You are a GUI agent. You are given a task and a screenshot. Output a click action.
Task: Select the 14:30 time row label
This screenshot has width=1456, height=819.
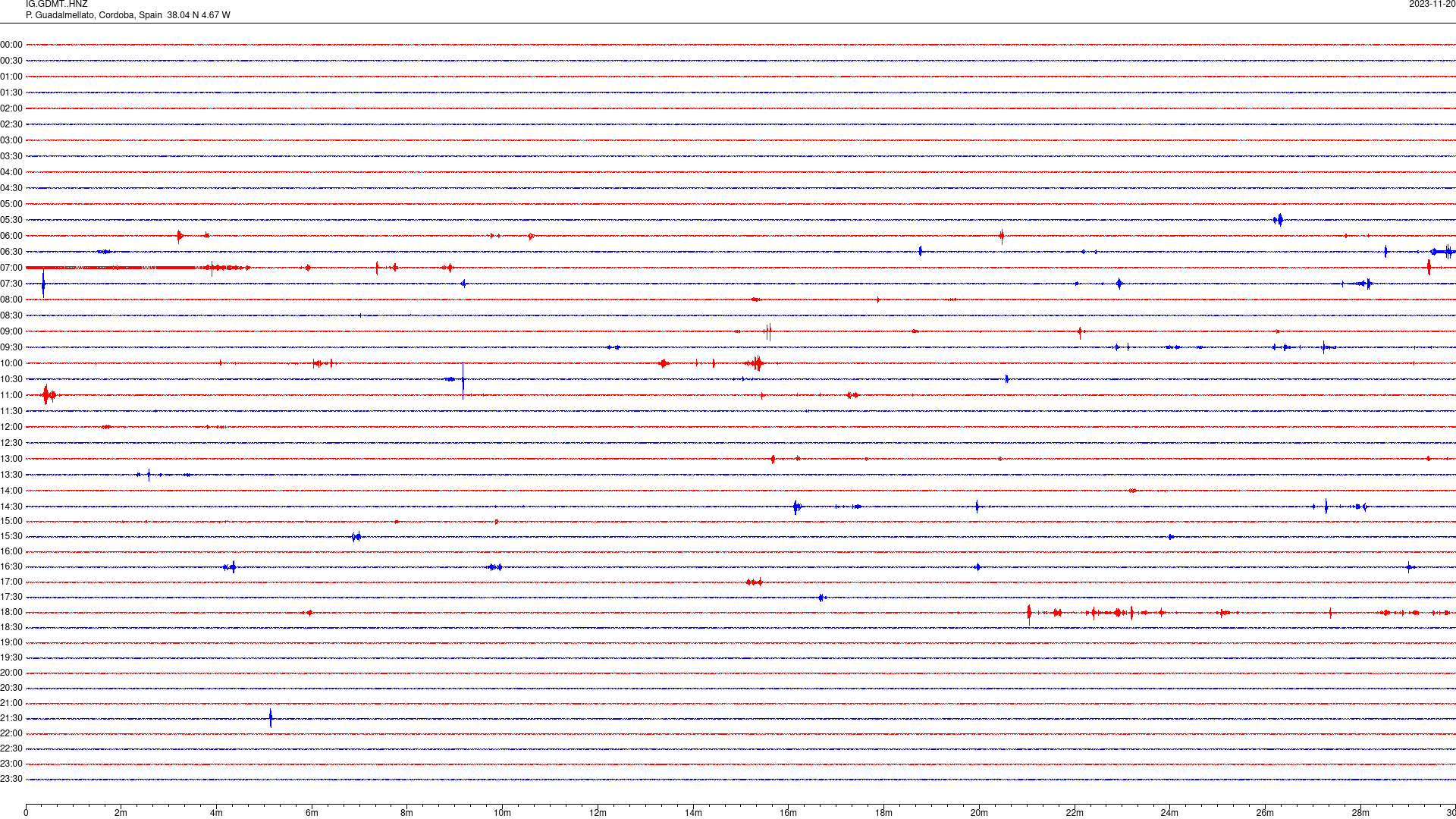point(11,507)
